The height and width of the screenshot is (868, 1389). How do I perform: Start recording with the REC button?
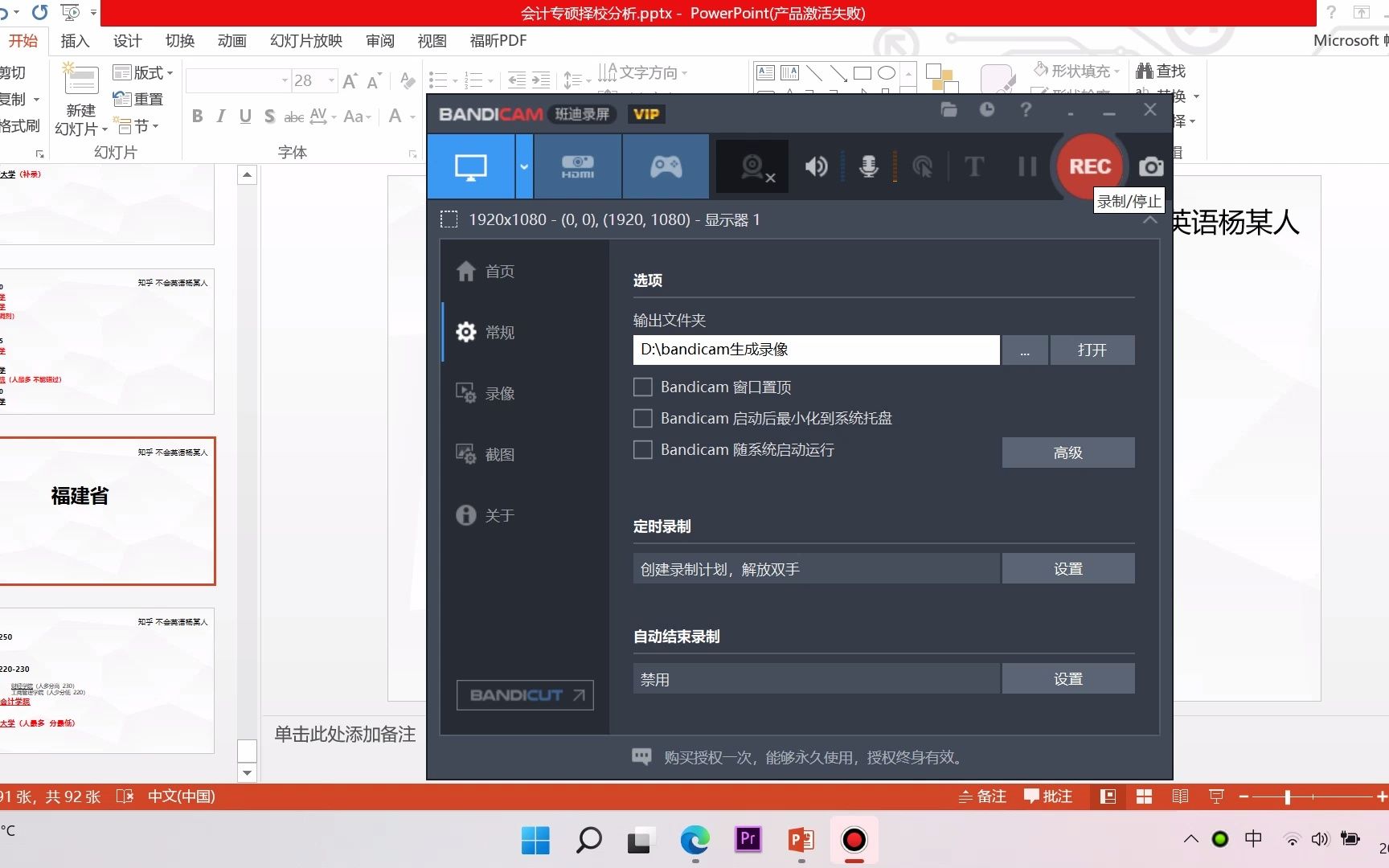click(1090, 166)
